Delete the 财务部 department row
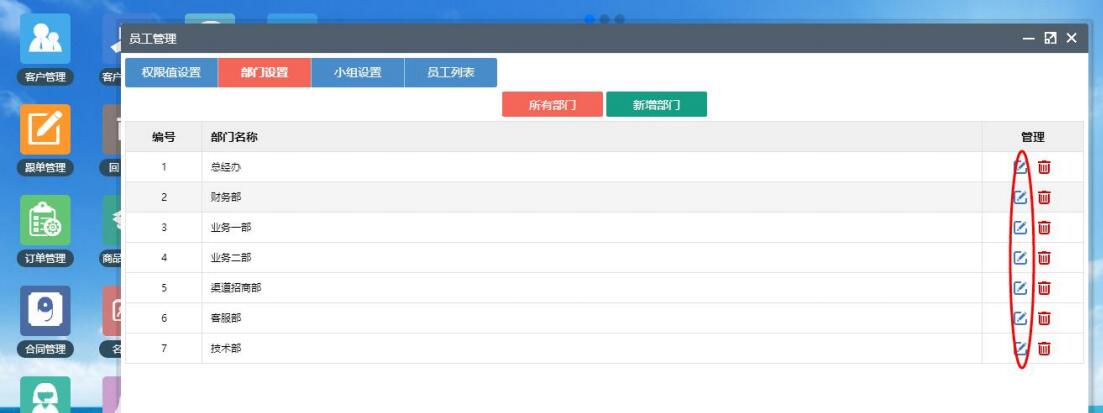The height and width of the screenshot is (413, 1103). (1044, 198)
